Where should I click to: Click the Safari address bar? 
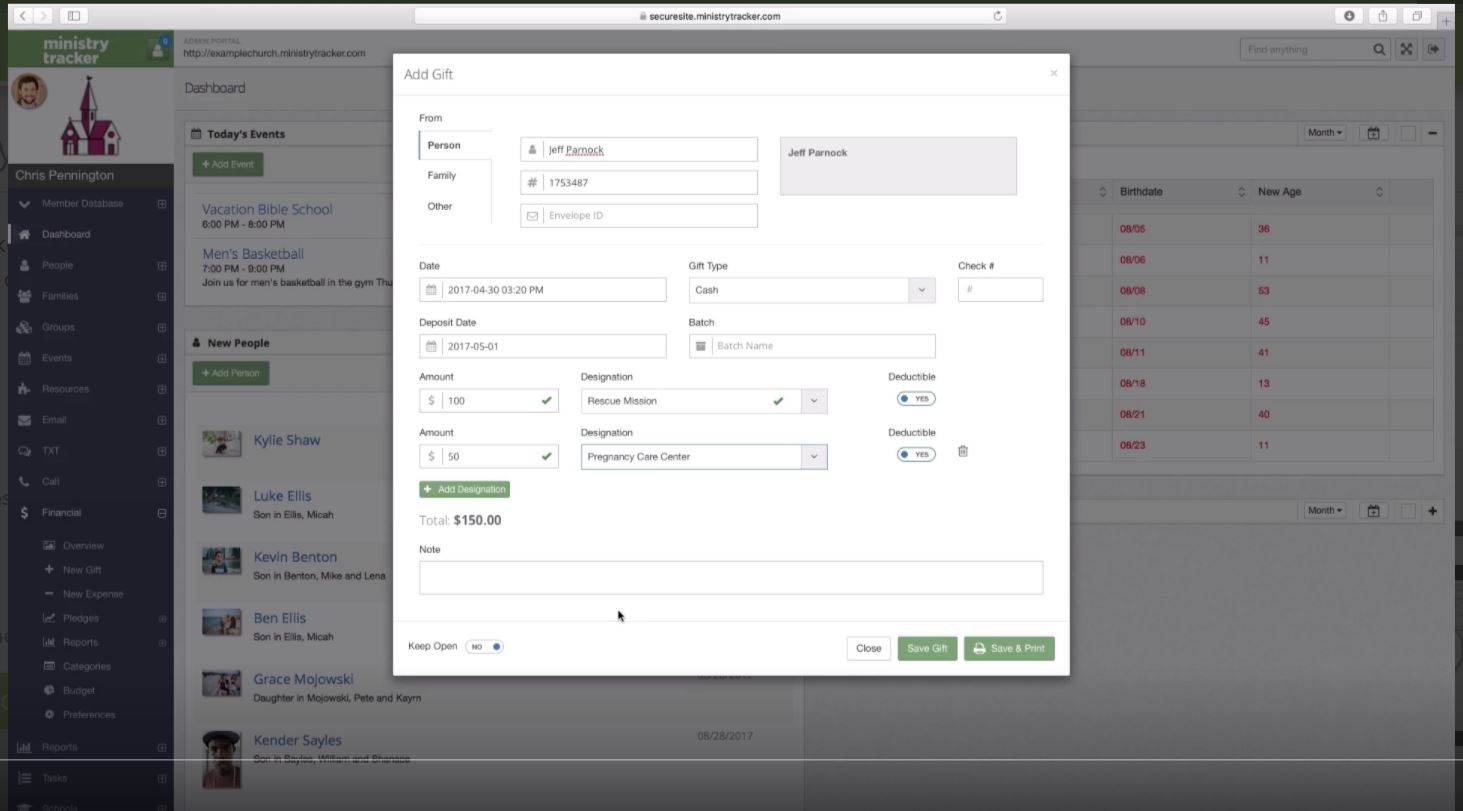click(x=710, y=16)
